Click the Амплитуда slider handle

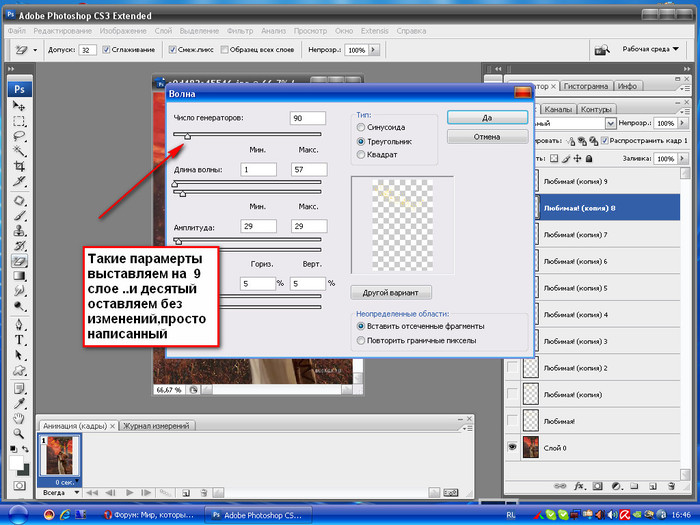click(x=178, y=242)
